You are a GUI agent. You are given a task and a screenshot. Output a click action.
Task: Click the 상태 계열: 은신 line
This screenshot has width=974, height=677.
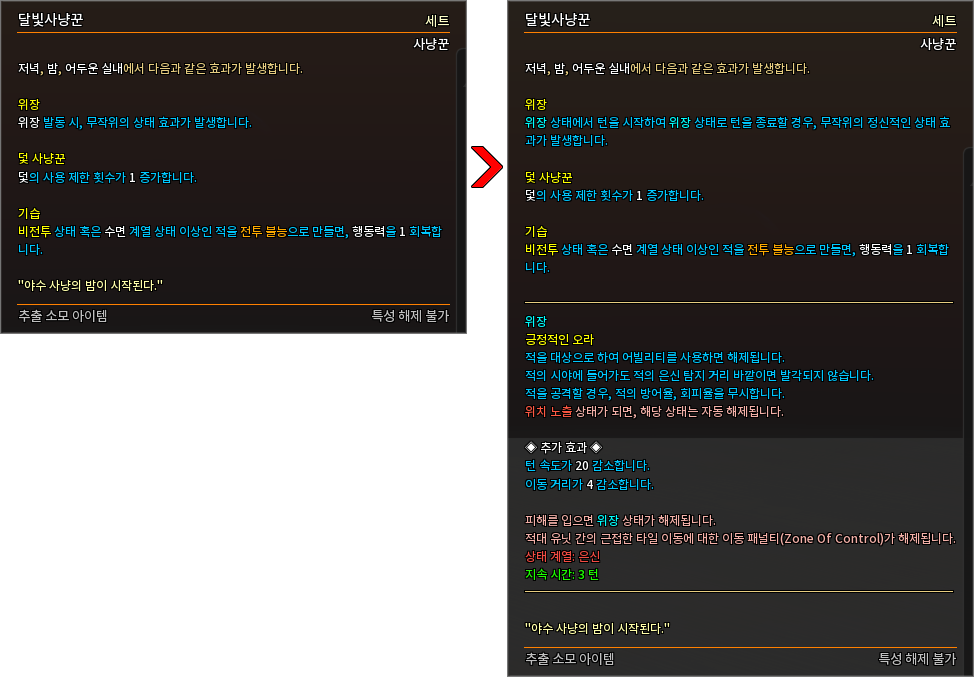(562, 557)
